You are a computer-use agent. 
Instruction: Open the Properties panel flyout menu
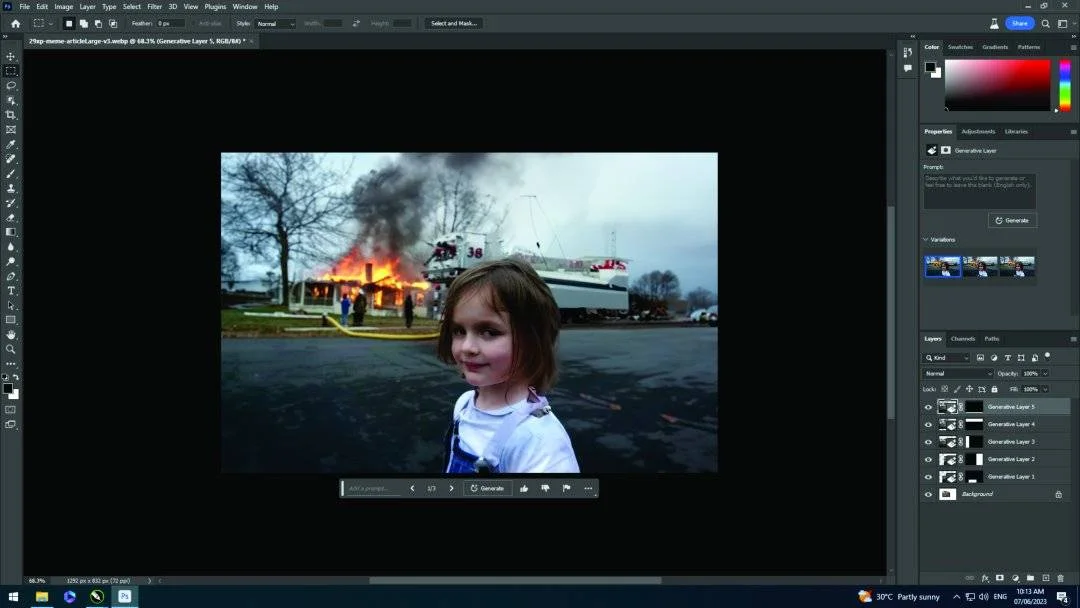point(1073,132)
